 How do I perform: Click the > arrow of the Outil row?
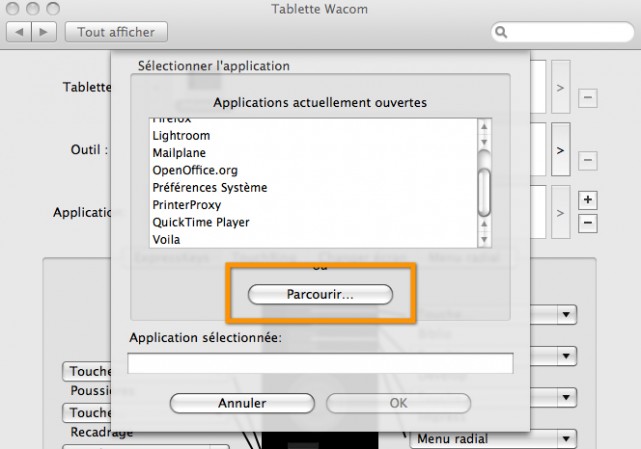pos(560,150)
